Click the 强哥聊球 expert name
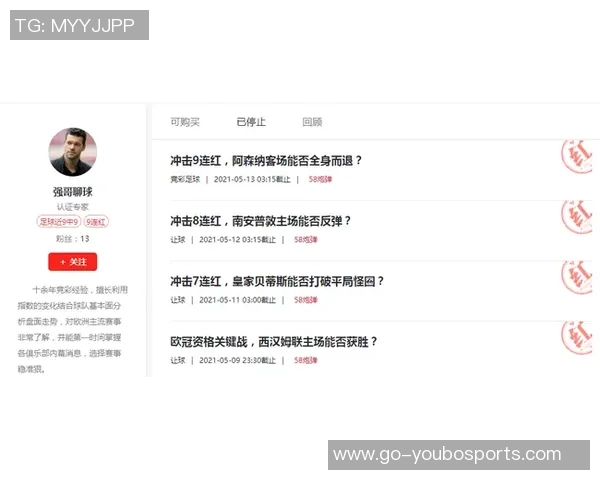600x480 pixels. (73, 191)
